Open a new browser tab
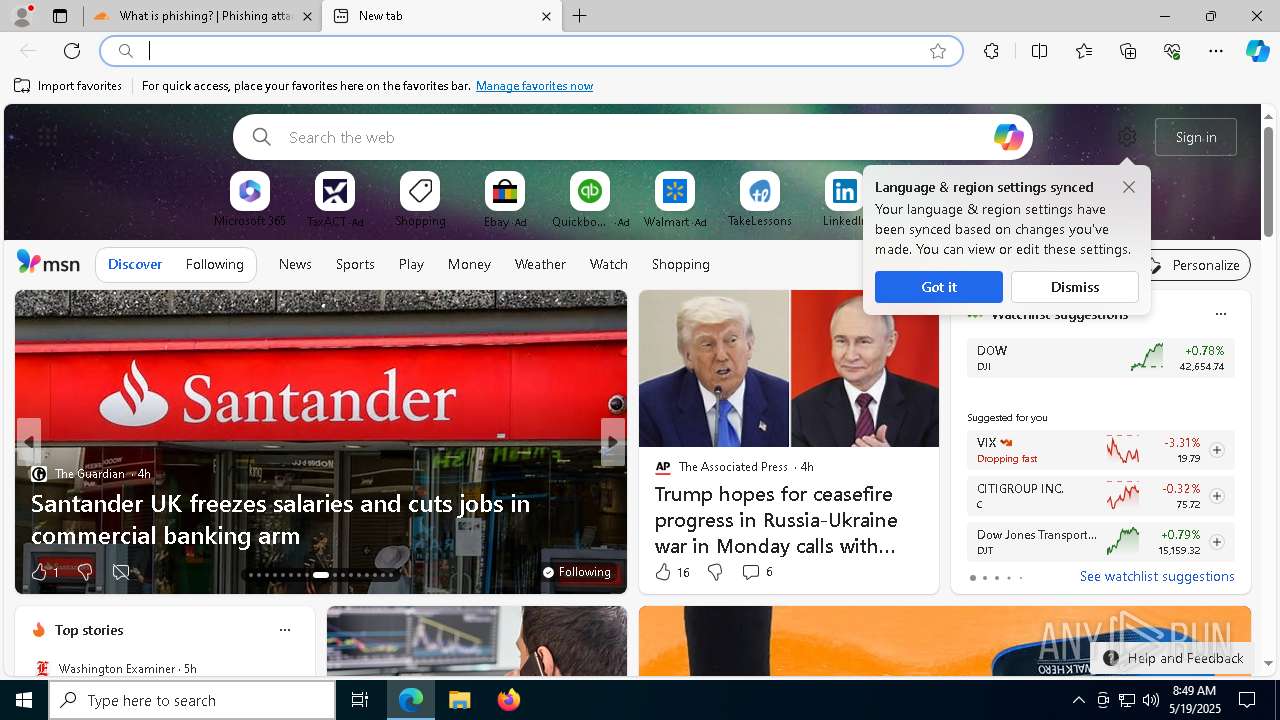The height and width of the screenshot is (720, 1280). click(x=580, y=16)
